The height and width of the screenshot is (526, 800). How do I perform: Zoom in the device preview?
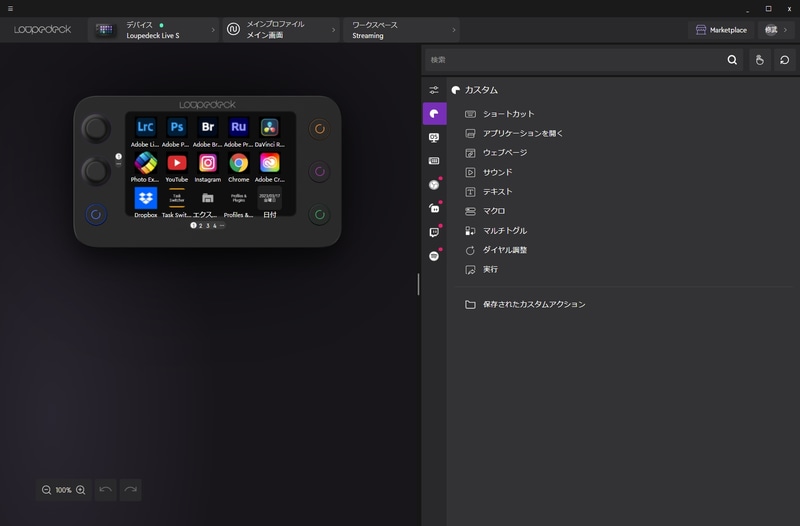pyautogui.click(x=81, y=490)
